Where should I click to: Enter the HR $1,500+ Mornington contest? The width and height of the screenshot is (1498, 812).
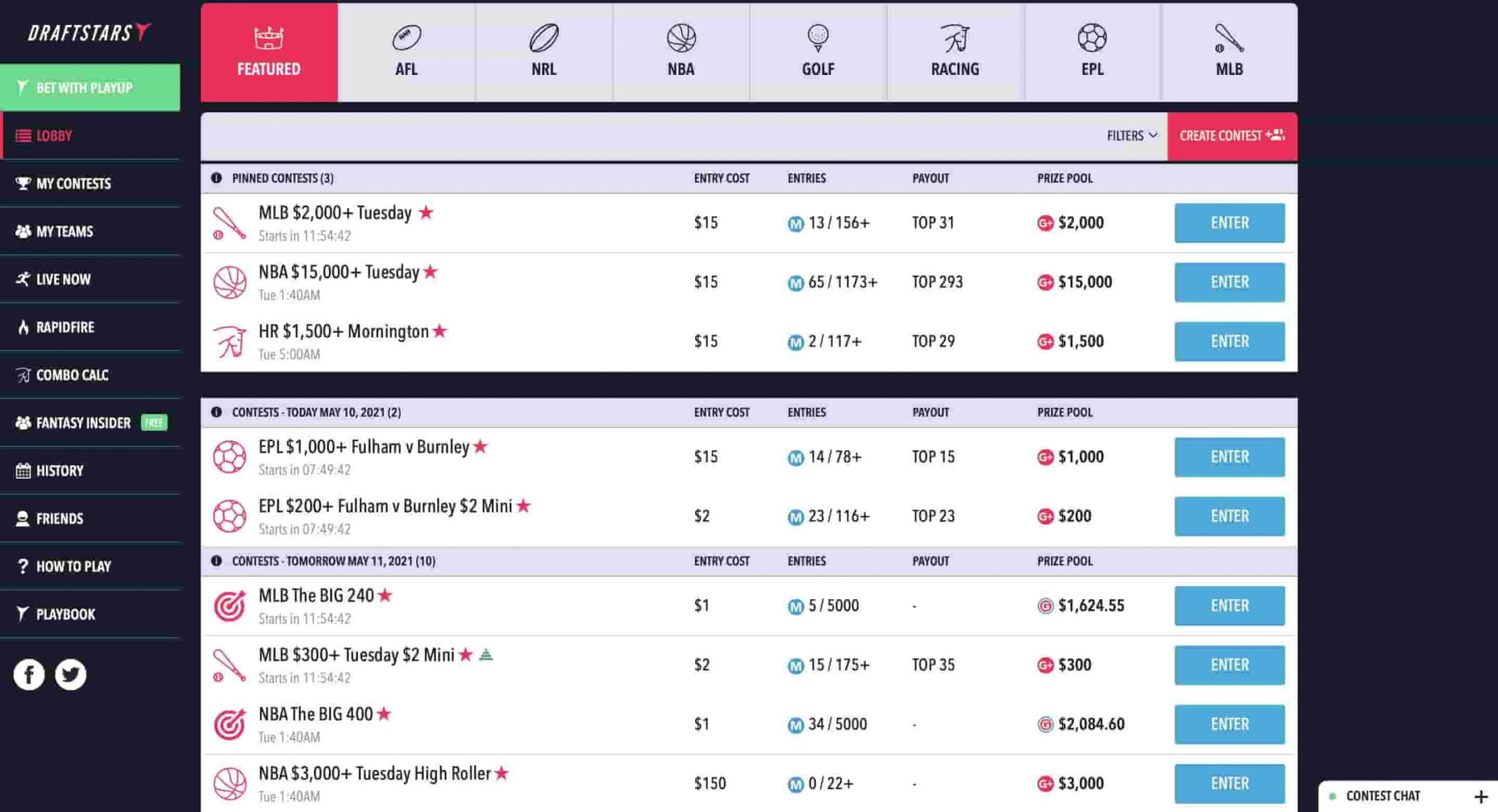(x=1229, y=341)
